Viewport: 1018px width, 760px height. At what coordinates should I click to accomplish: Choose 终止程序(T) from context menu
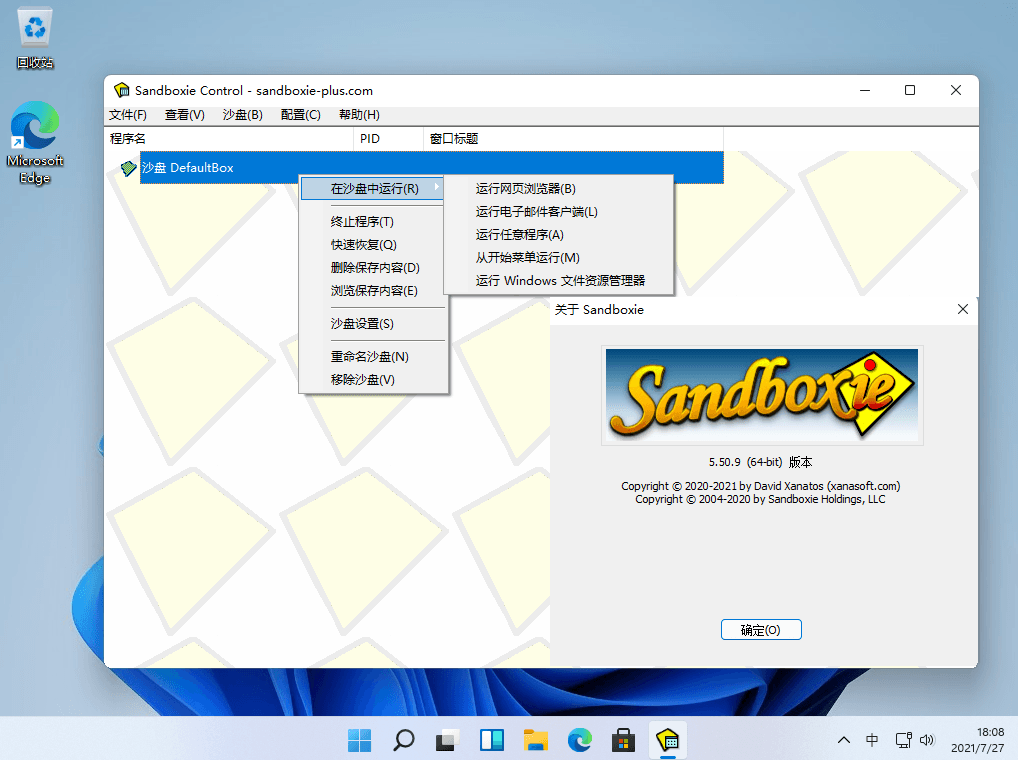point(373,222)
